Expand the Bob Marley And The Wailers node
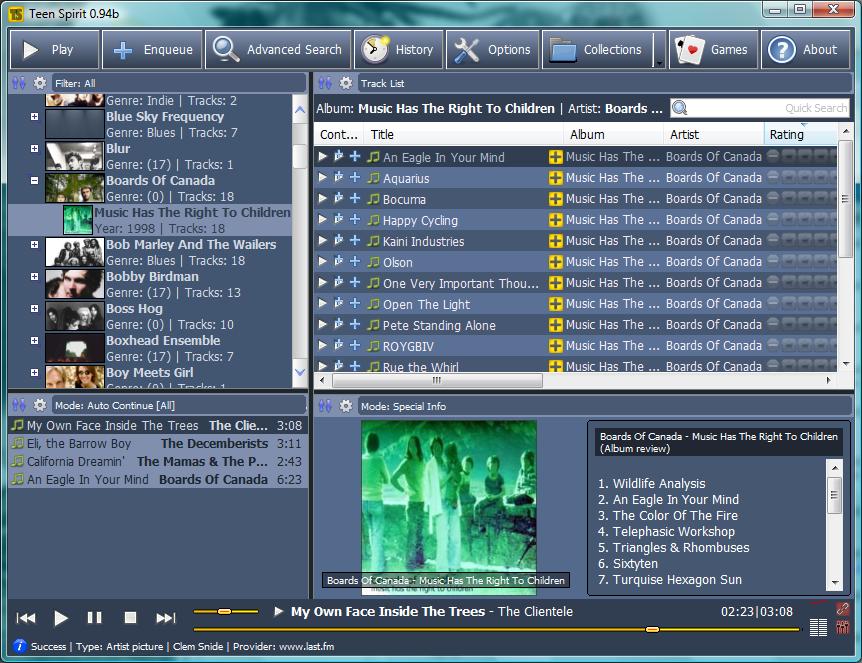The width and height of the screenshot is (862, 663). 35,245
